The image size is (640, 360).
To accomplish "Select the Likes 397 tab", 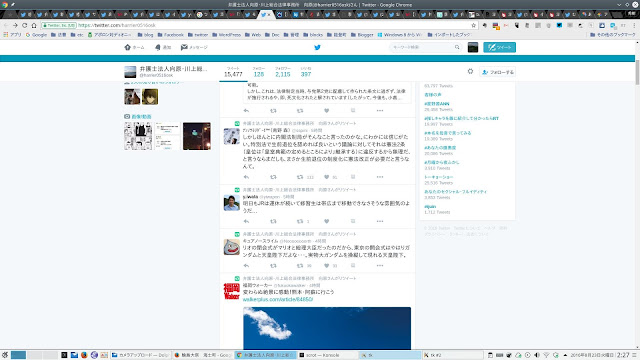I will point(306,72).
